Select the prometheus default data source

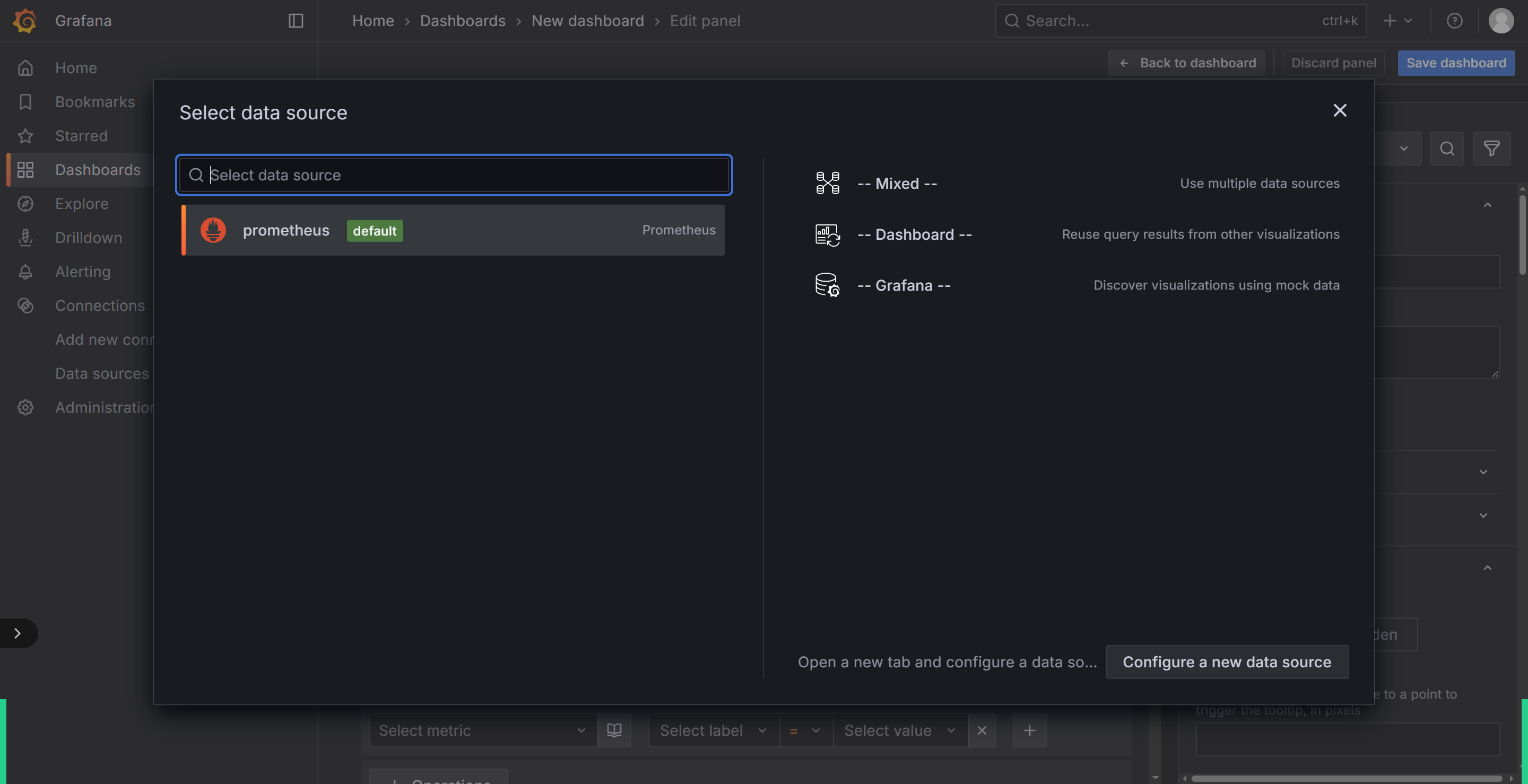point(453,230)
